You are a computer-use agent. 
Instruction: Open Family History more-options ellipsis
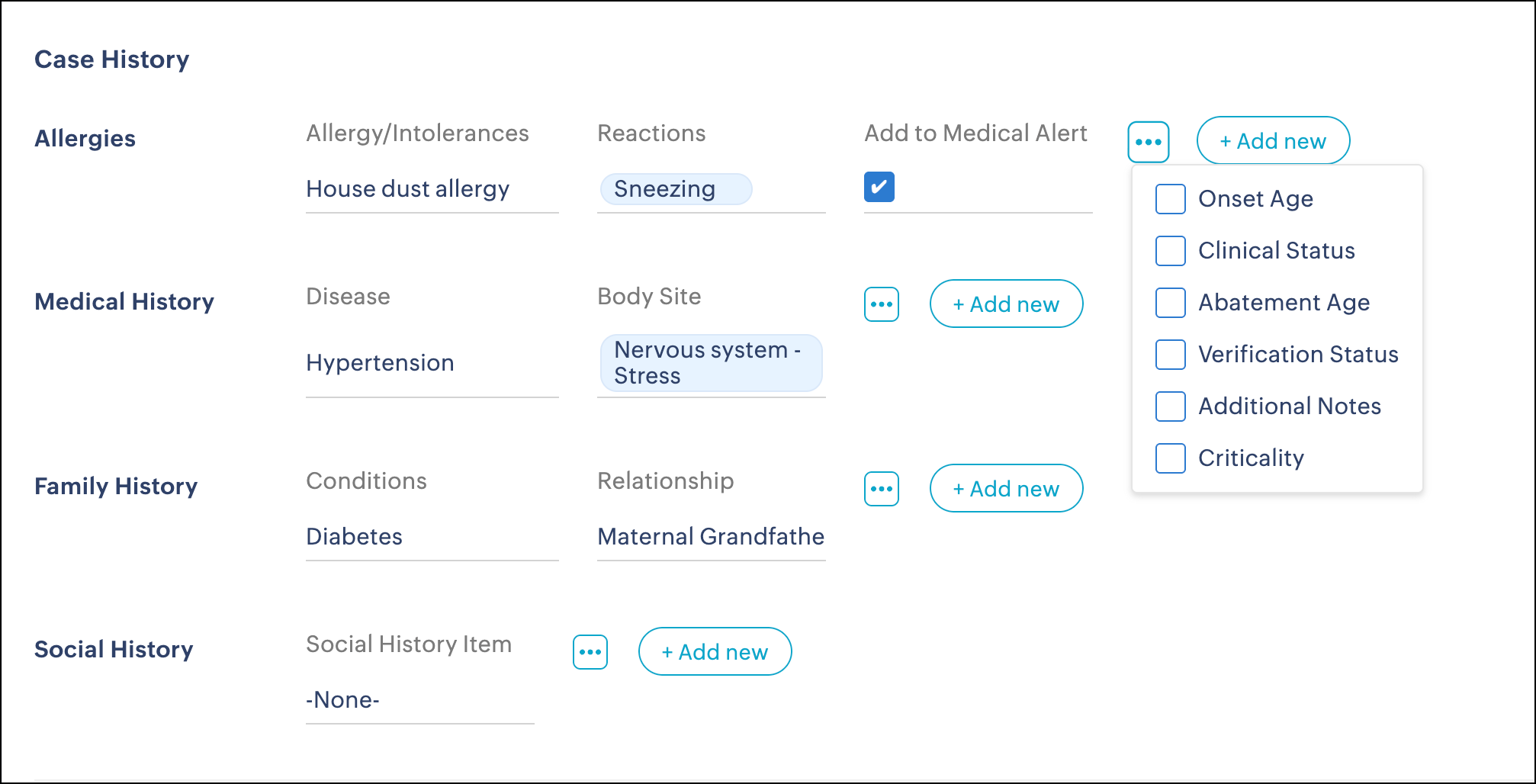[x=881, y=489]
